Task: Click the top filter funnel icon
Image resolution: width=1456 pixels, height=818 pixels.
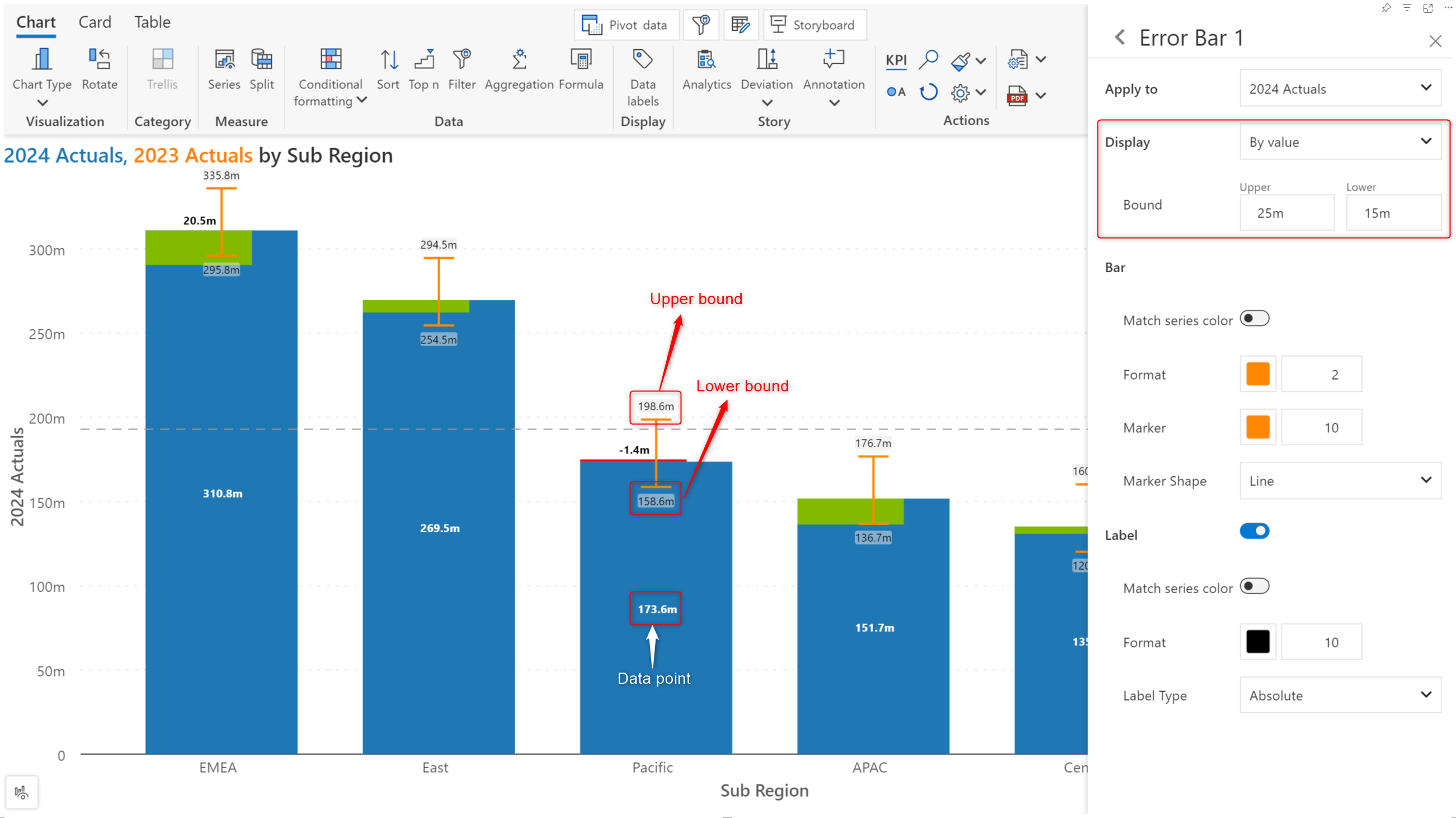Action: click(x=701, y=25)
